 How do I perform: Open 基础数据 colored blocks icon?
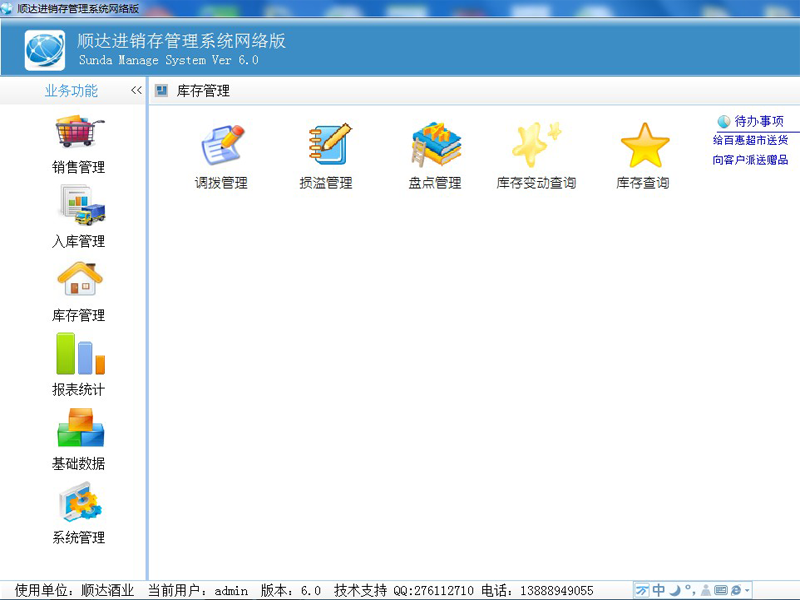79,428
